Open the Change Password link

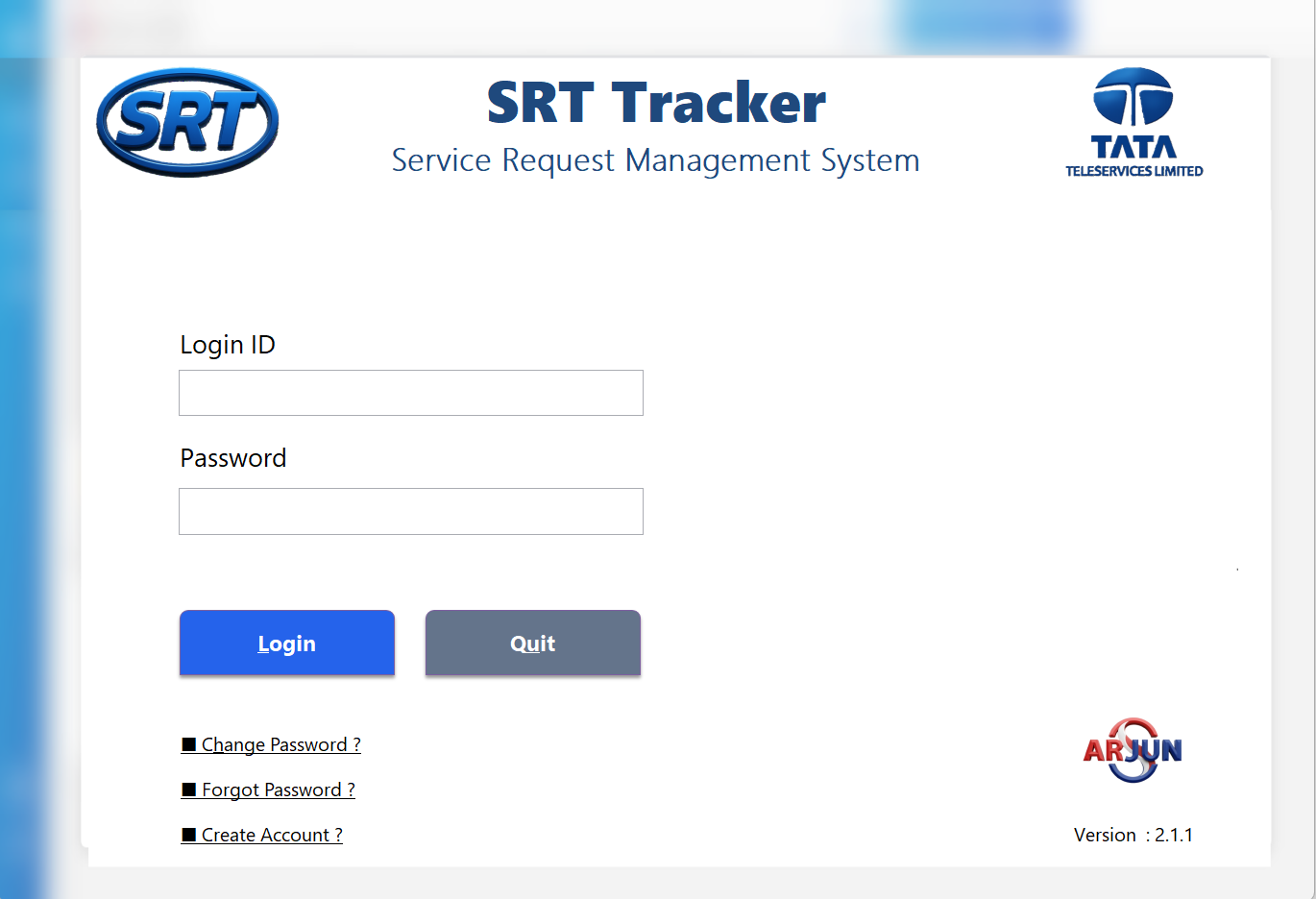click(280, 744)
